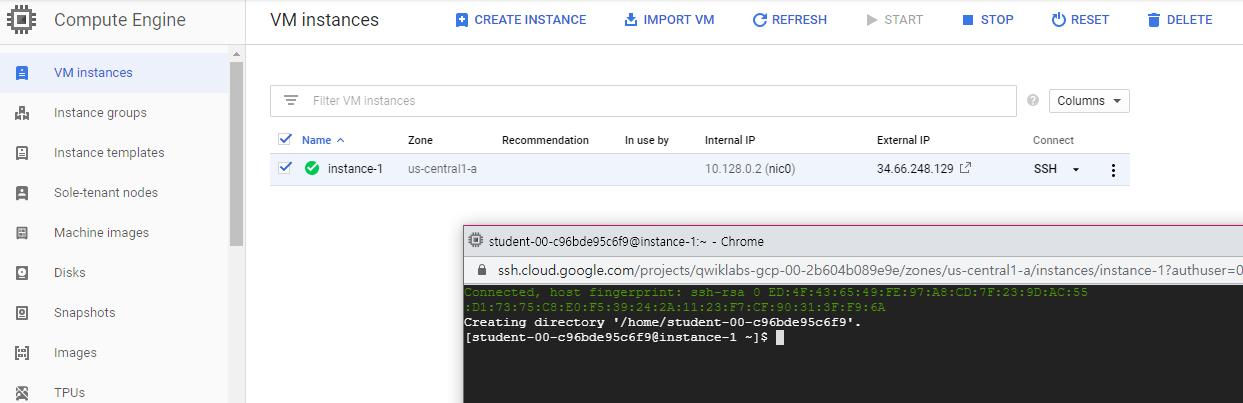The height and width of the screenshot is (403, 1243).
Task: Click the us-central1-a zone cell
Action: [x=442, y=169]
